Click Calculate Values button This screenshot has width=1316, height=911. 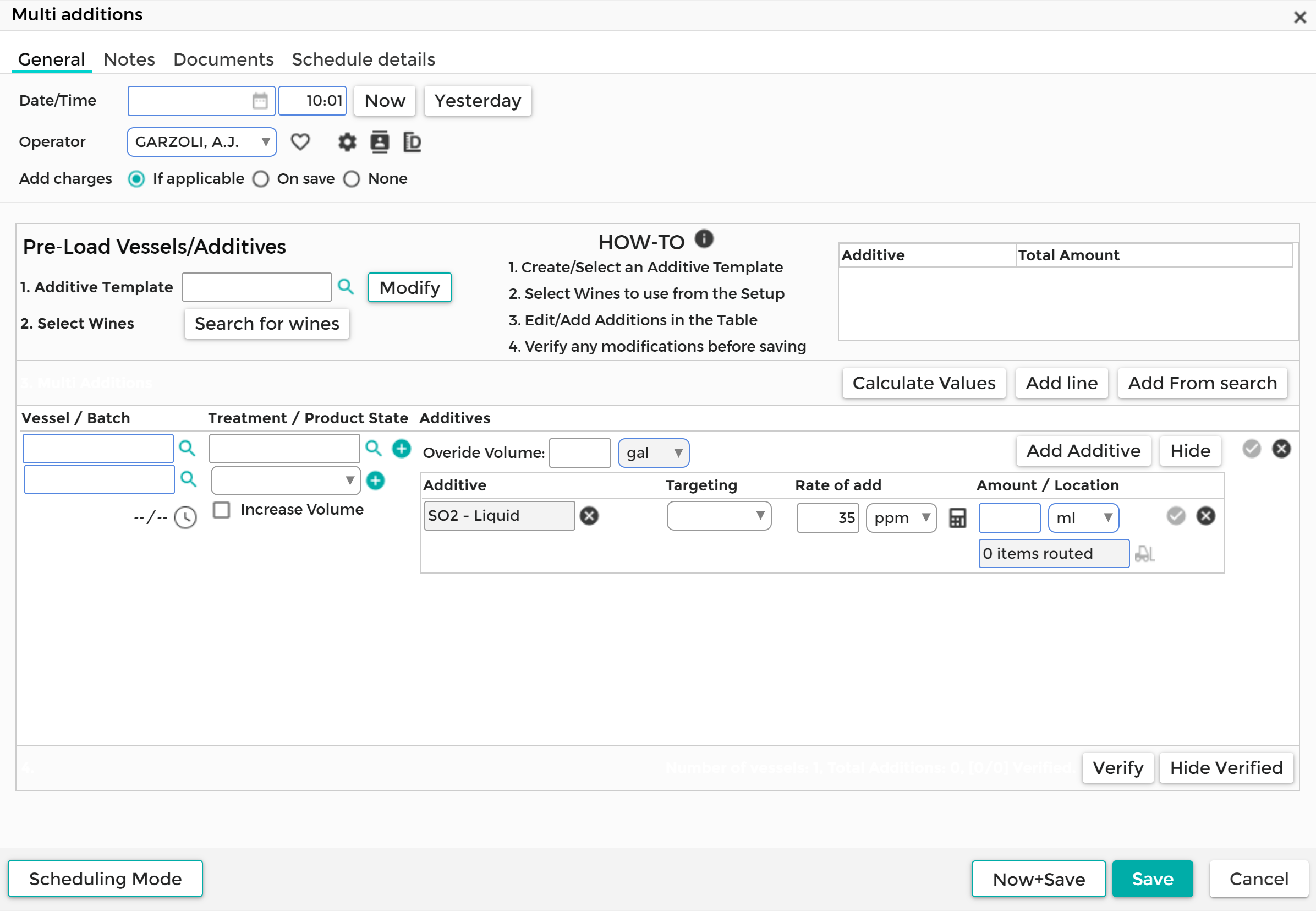(x=924, y=383)
